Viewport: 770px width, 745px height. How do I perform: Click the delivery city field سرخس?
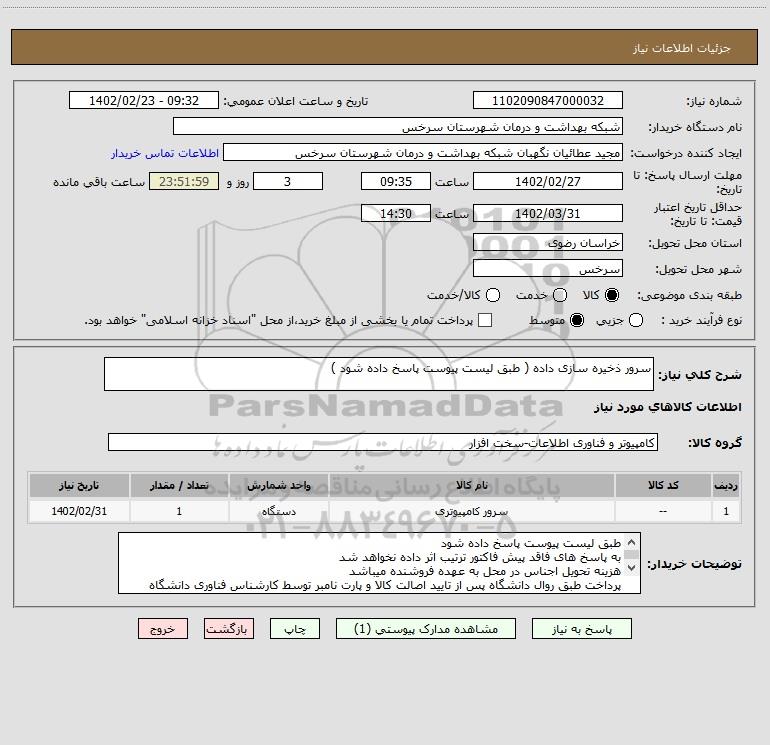tap(548, 268)
